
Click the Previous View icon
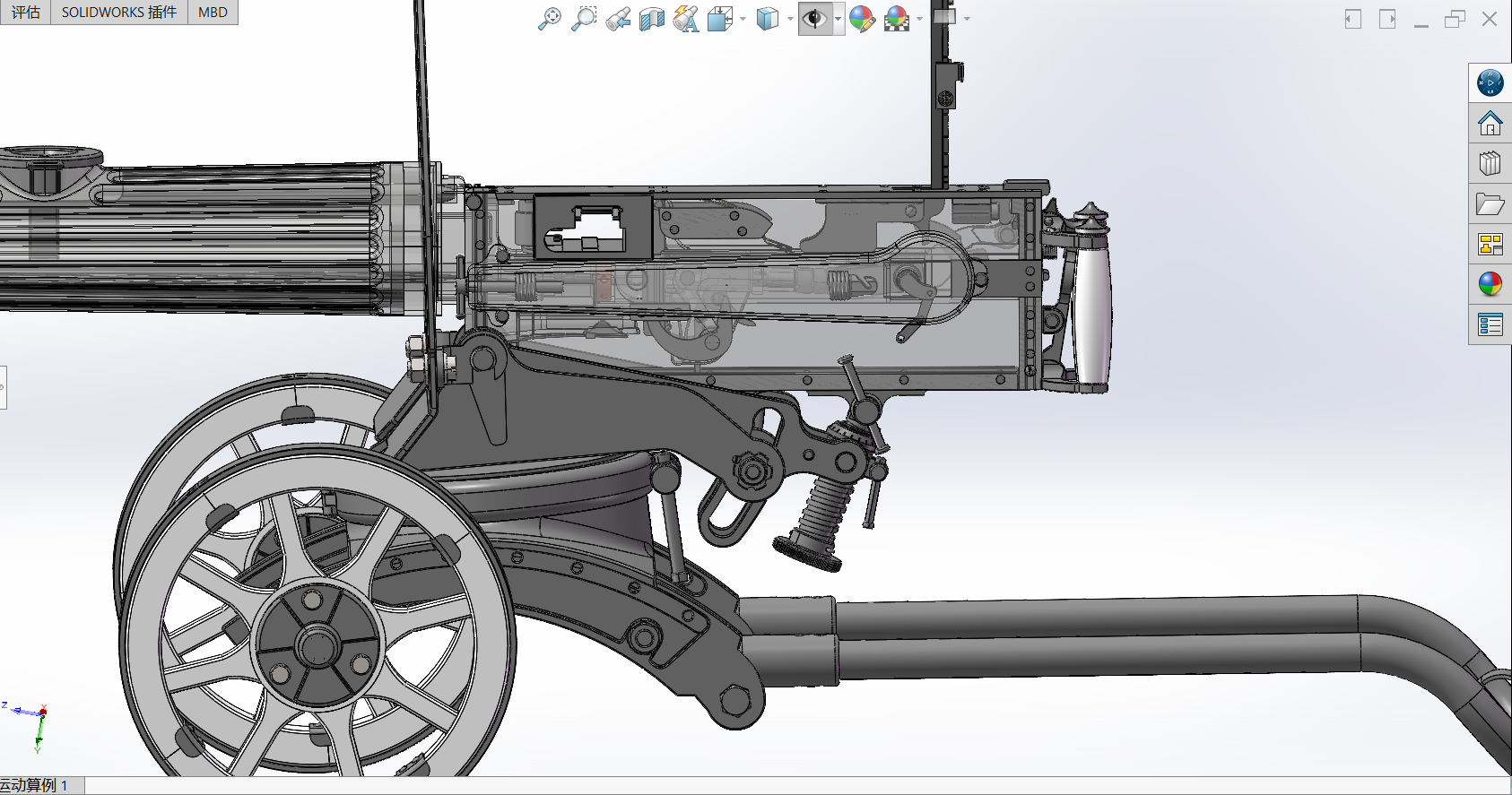point(617,18)
